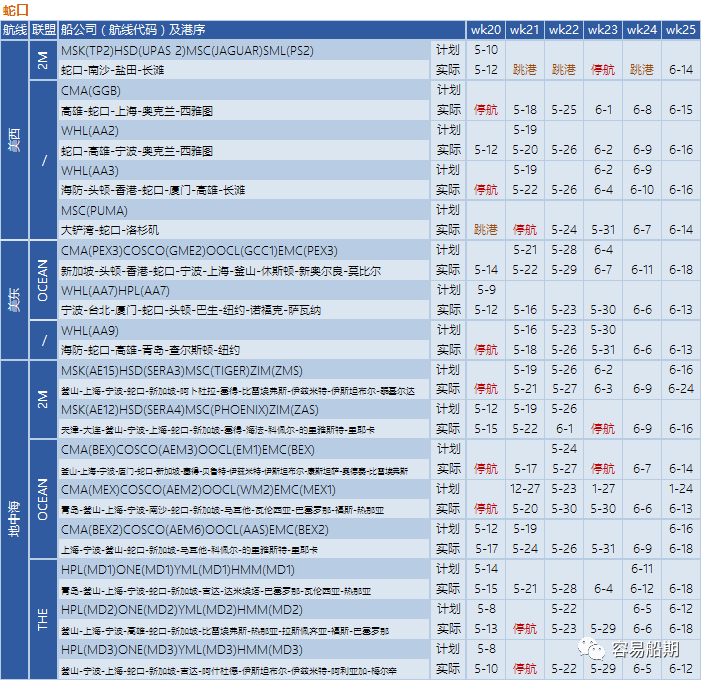Click the wk23 停航 cell for MSK(TP2)
Screen dimensions: 702x681
tap(603, 70)
